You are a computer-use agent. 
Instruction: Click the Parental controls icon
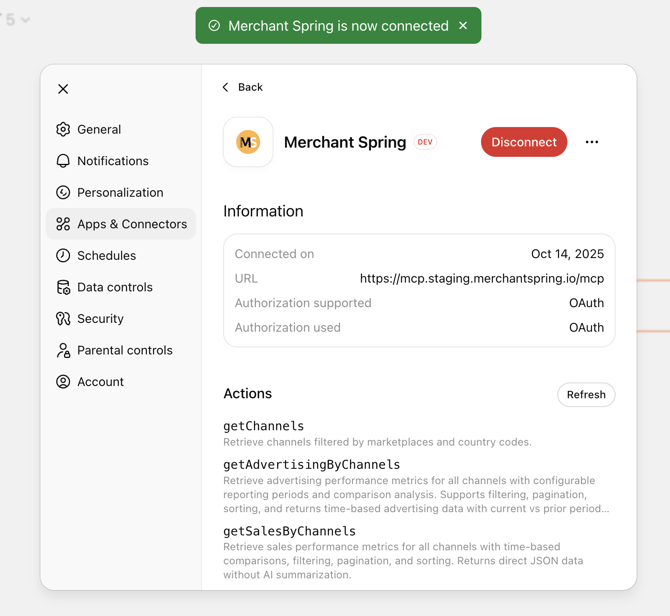[63, 350]
